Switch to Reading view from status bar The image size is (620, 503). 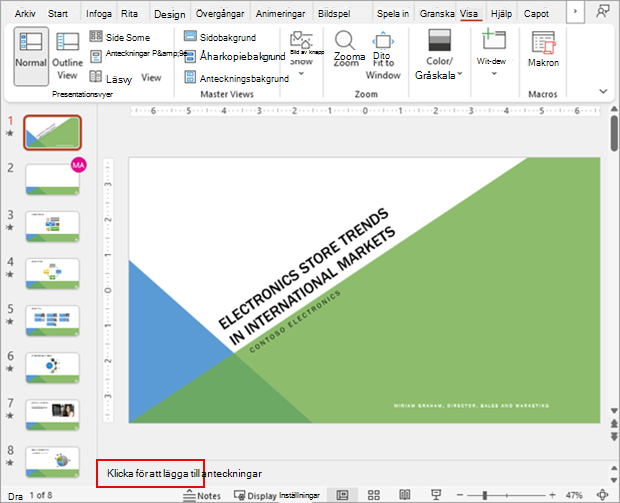405,495
